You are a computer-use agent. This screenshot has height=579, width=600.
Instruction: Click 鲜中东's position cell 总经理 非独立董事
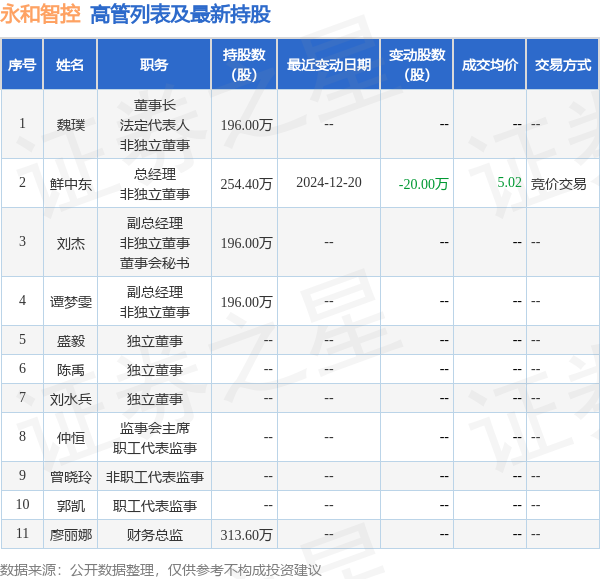coord(155,184)
